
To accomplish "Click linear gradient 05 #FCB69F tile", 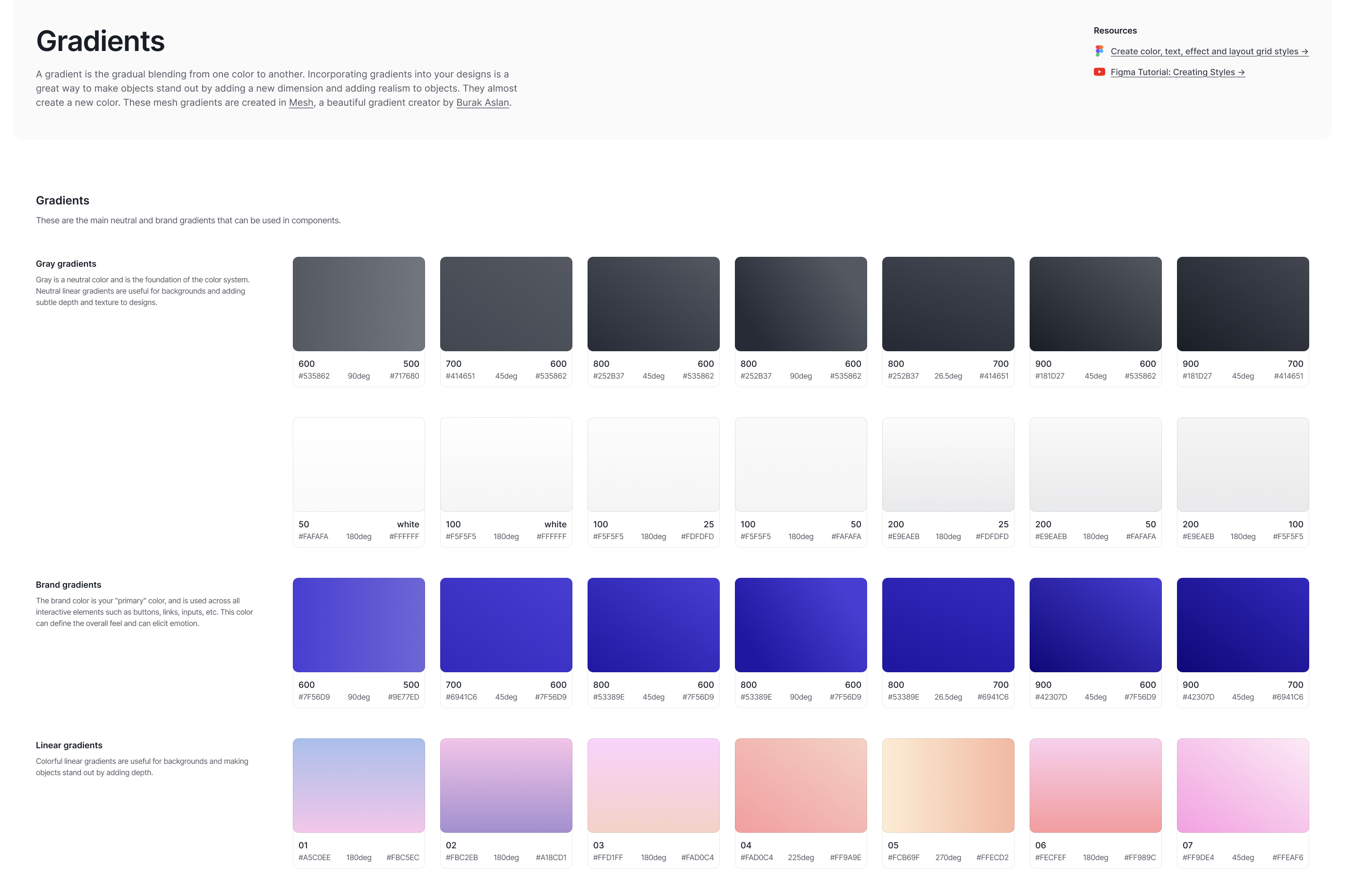I will 948,785.
